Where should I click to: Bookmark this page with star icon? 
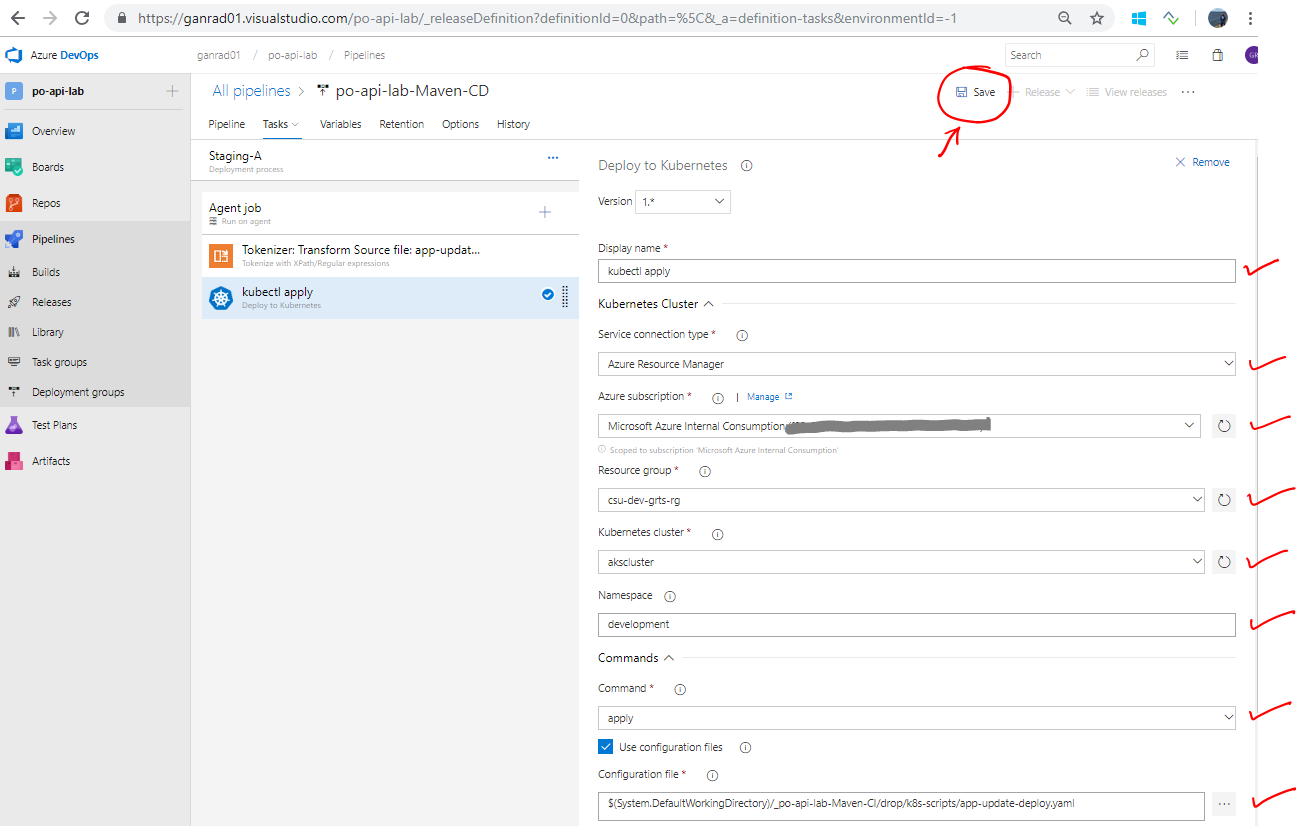point(1097,18)
